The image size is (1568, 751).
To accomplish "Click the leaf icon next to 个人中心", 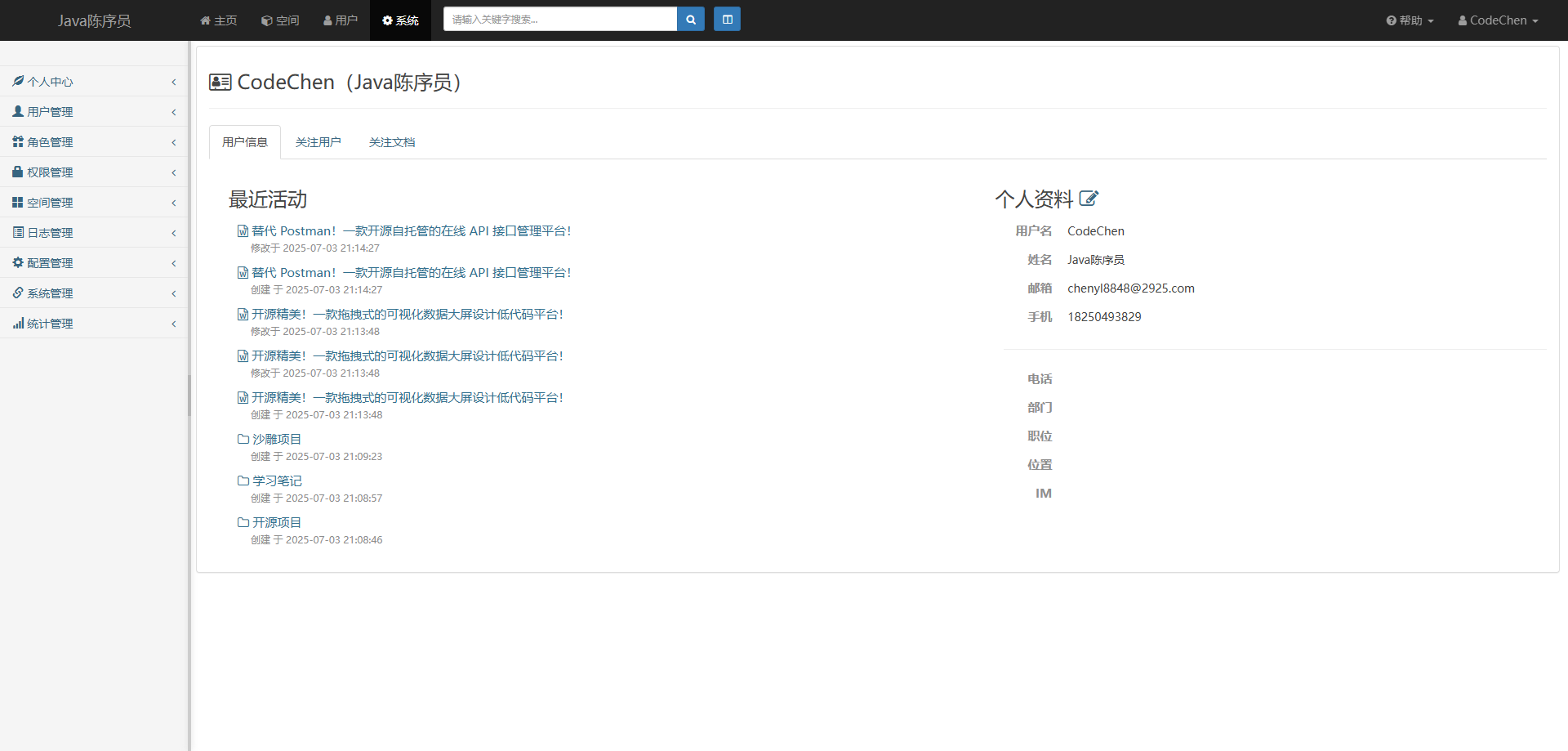I will (x=18, y=81).
